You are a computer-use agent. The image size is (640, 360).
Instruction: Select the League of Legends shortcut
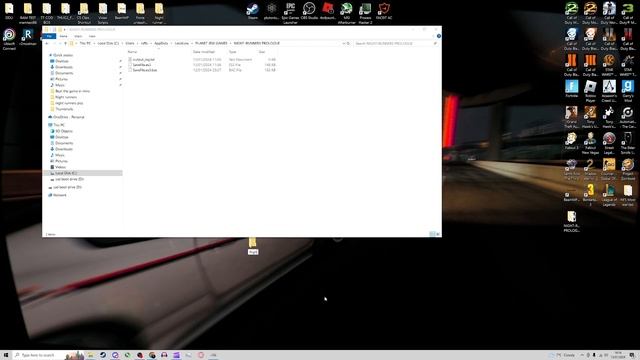point(609,195)
